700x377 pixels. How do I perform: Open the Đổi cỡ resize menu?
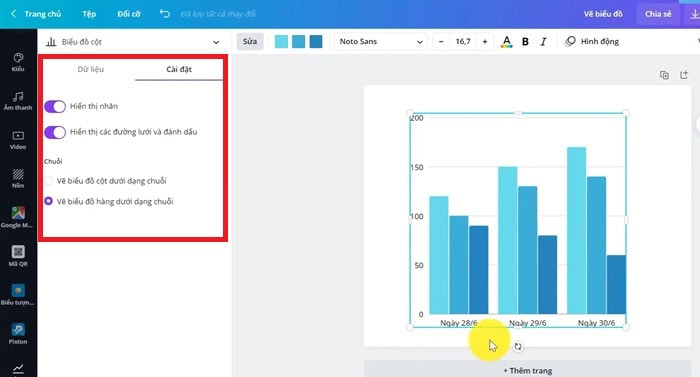click(129, 14)
